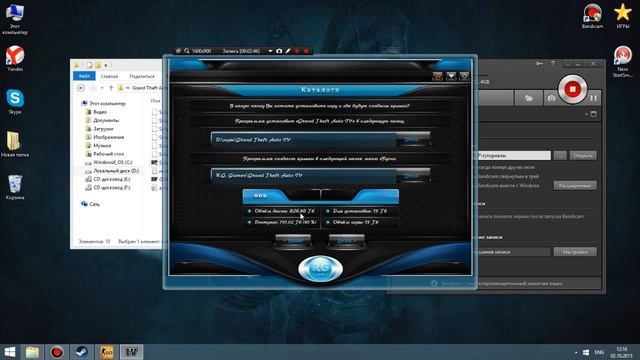Click the Skype desktop icon
Screen dimensions: 640x360
point(15,102)
